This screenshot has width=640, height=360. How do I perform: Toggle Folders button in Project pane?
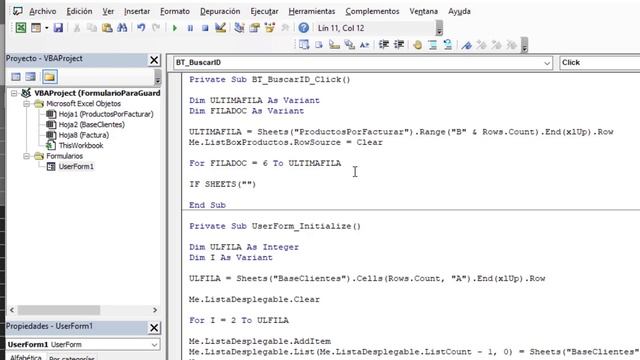49,77
